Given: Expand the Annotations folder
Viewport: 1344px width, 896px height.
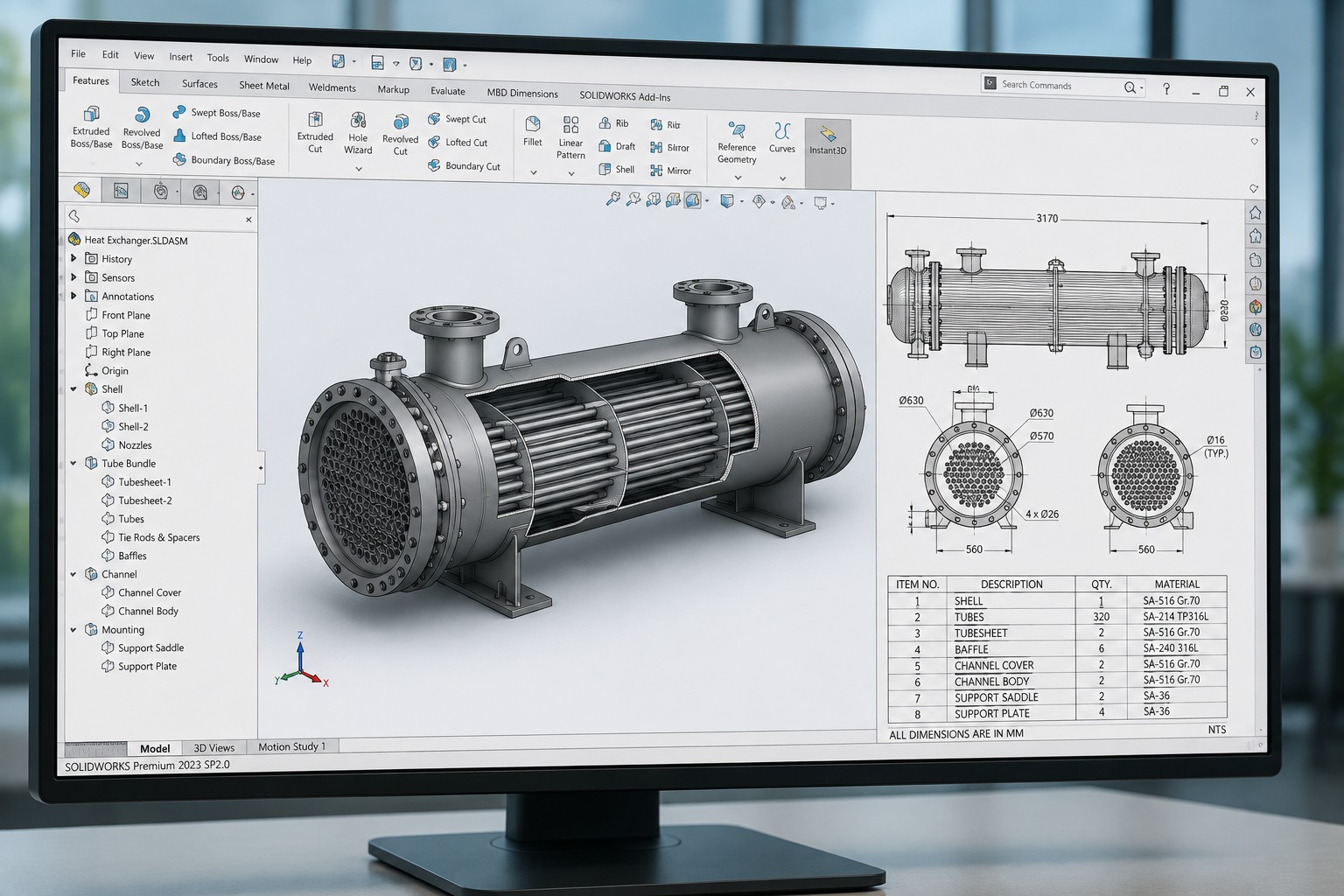Looking at the screenshot, I should pyautogui.click(x=73, y=296).
